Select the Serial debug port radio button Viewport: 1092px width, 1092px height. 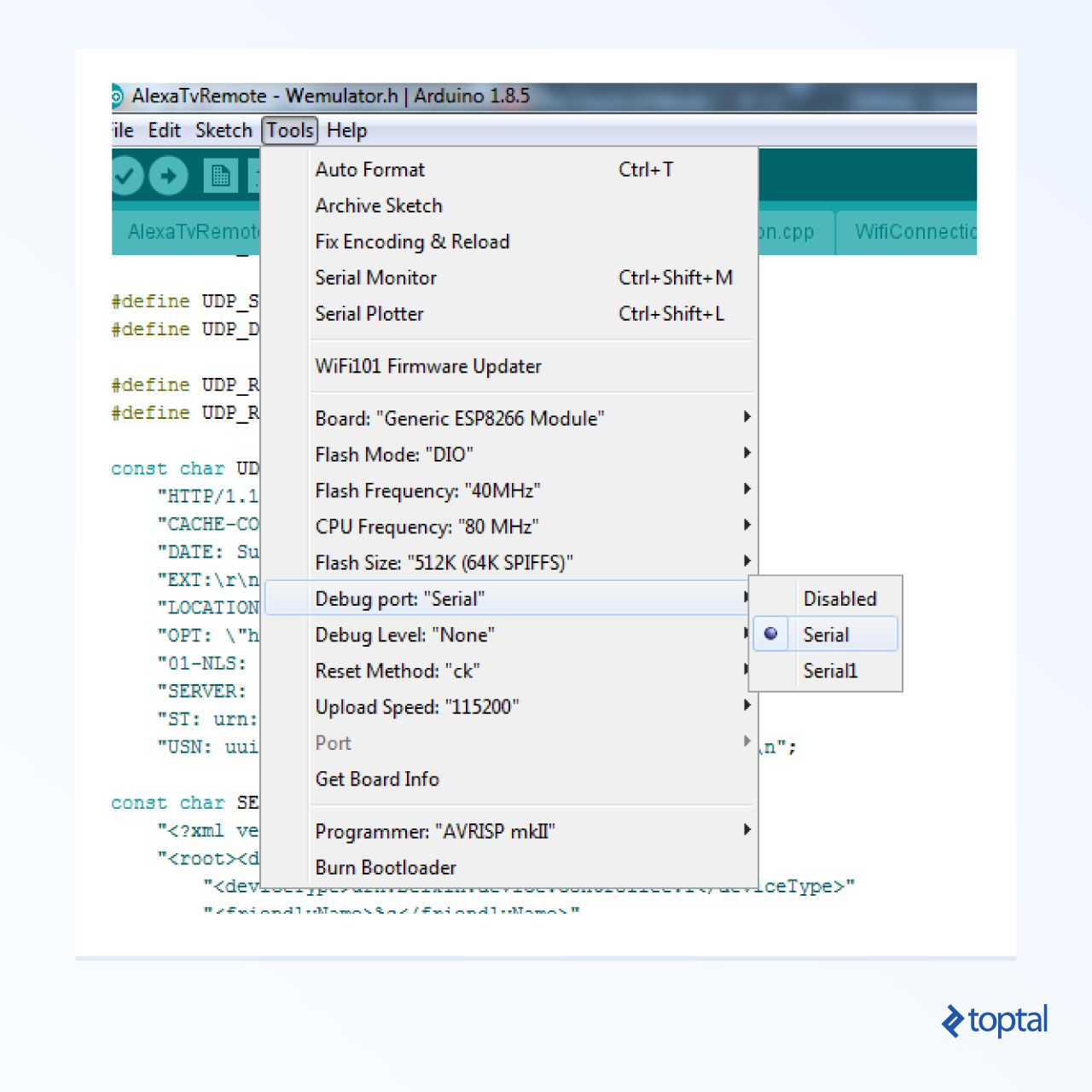(x=770, y=633)
